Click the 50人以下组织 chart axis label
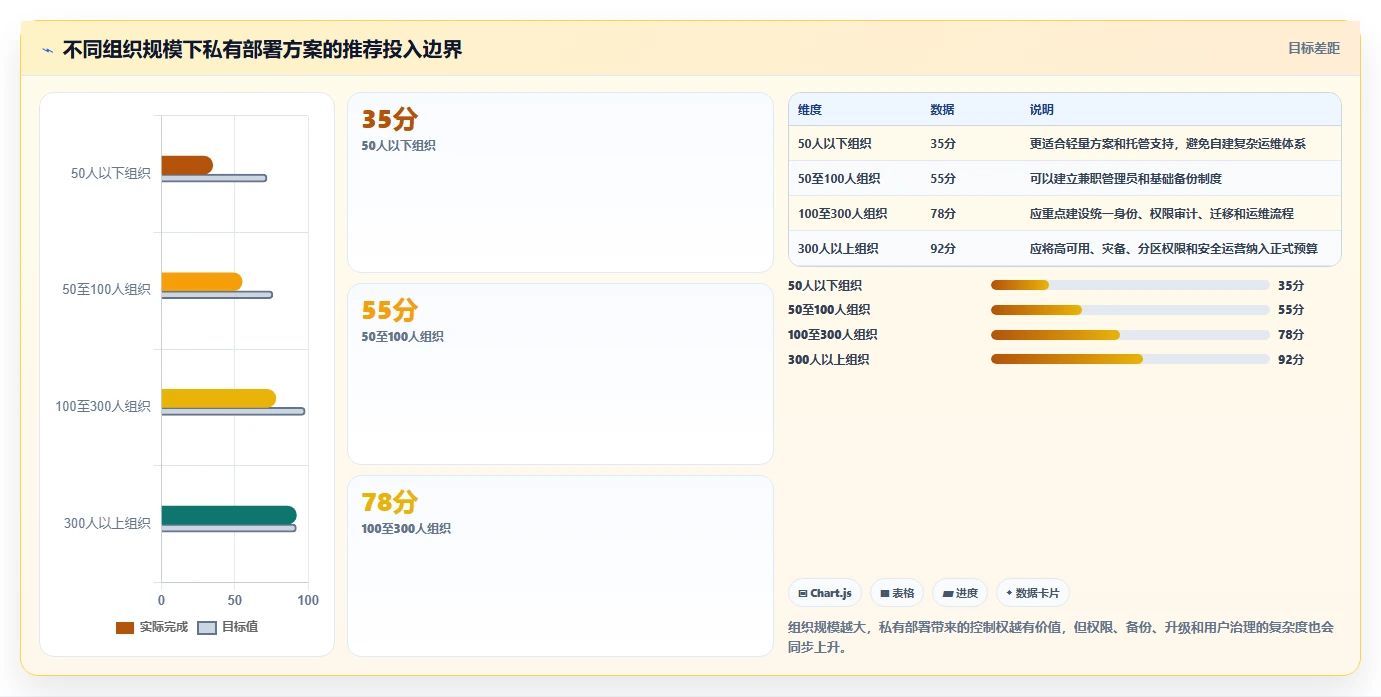Screen dimensions: 1381x697 click(x=110, y=173)
